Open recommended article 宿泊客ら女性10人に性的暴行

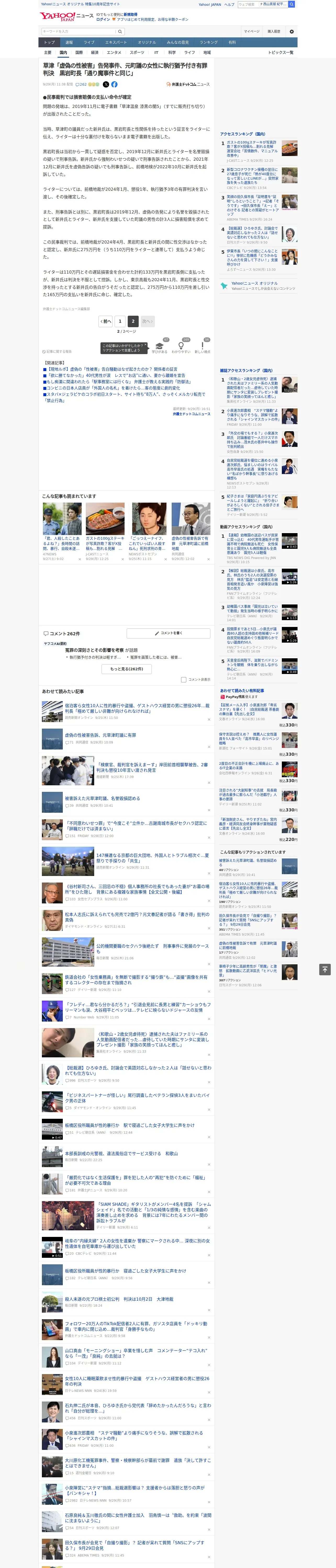click(137, 708)
